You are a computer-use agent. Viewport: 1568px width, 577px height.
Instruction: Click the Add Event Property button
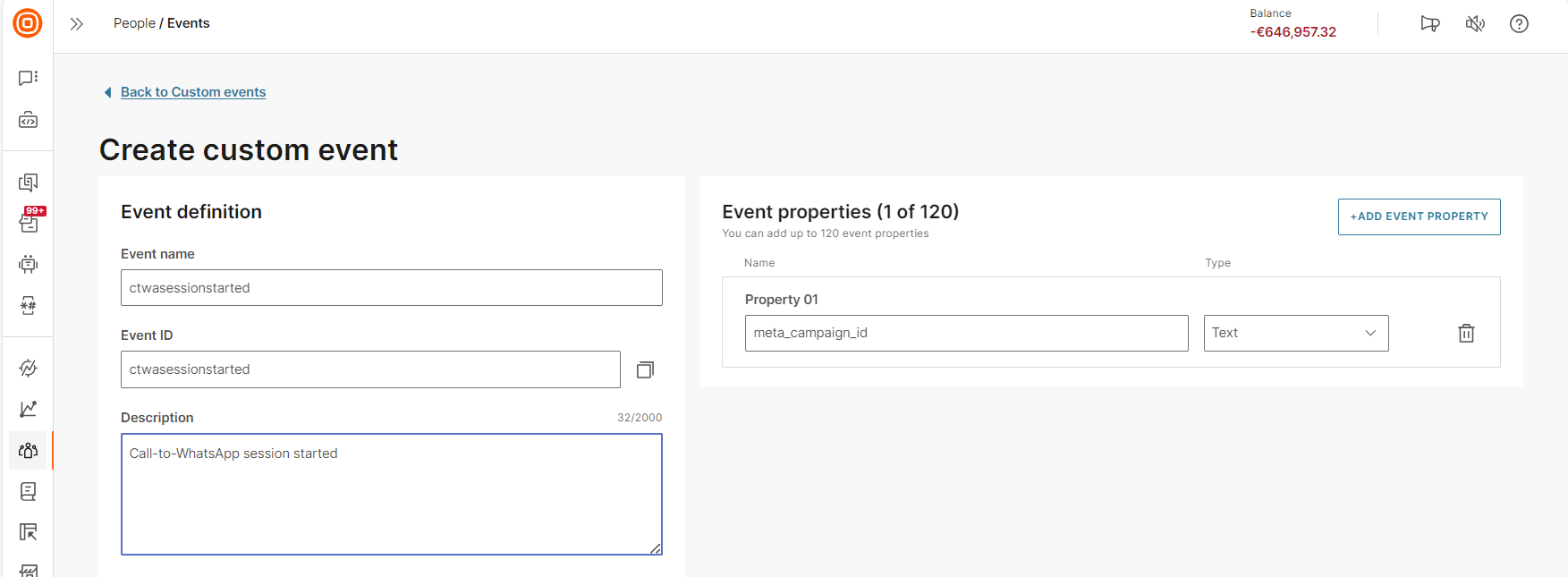(x=1419, y=216)
